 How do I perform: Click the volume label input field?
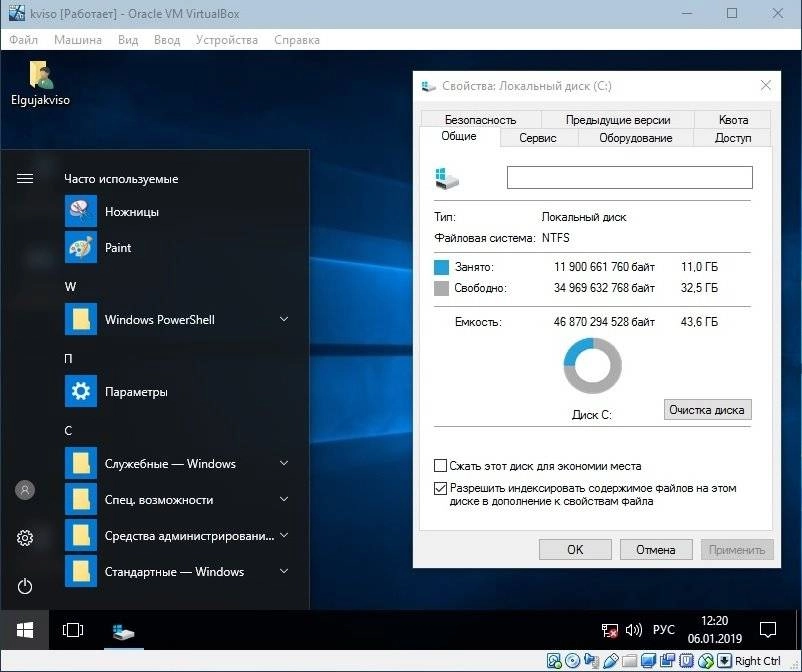pyautogui.click(x=630, y=177)
